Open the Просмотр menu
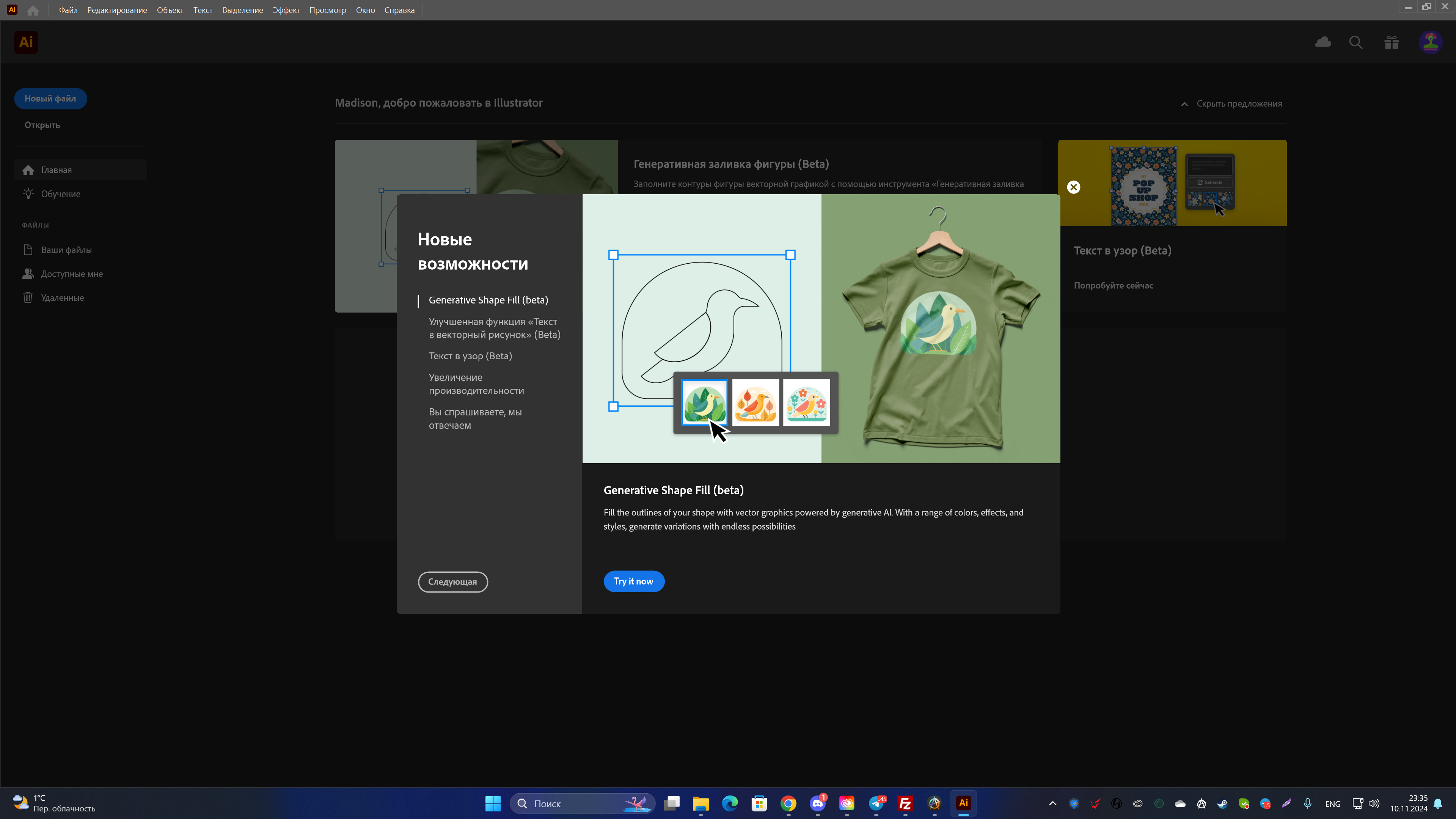Screen dimensions: 1456x819 tap(328, 10)
